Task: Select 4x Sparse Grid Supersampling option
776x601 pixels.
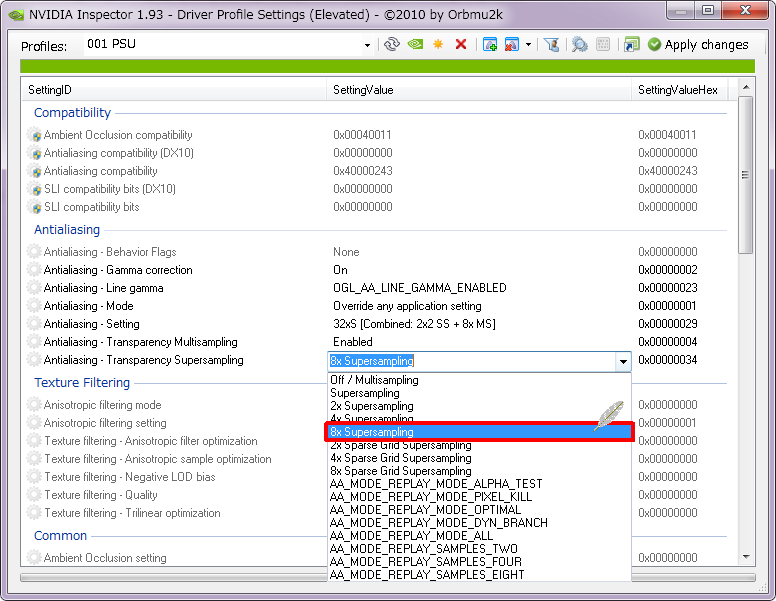Action: 400,458
